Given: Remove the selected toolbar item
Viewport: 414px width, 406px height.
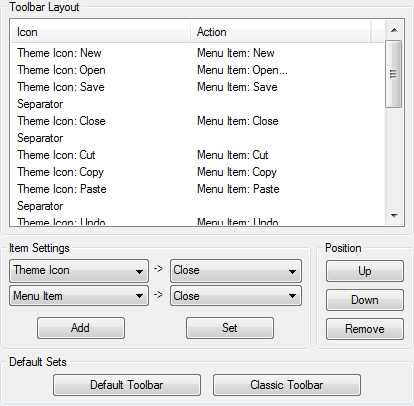Looking at the screenshot, I should (x=365, y=329).
